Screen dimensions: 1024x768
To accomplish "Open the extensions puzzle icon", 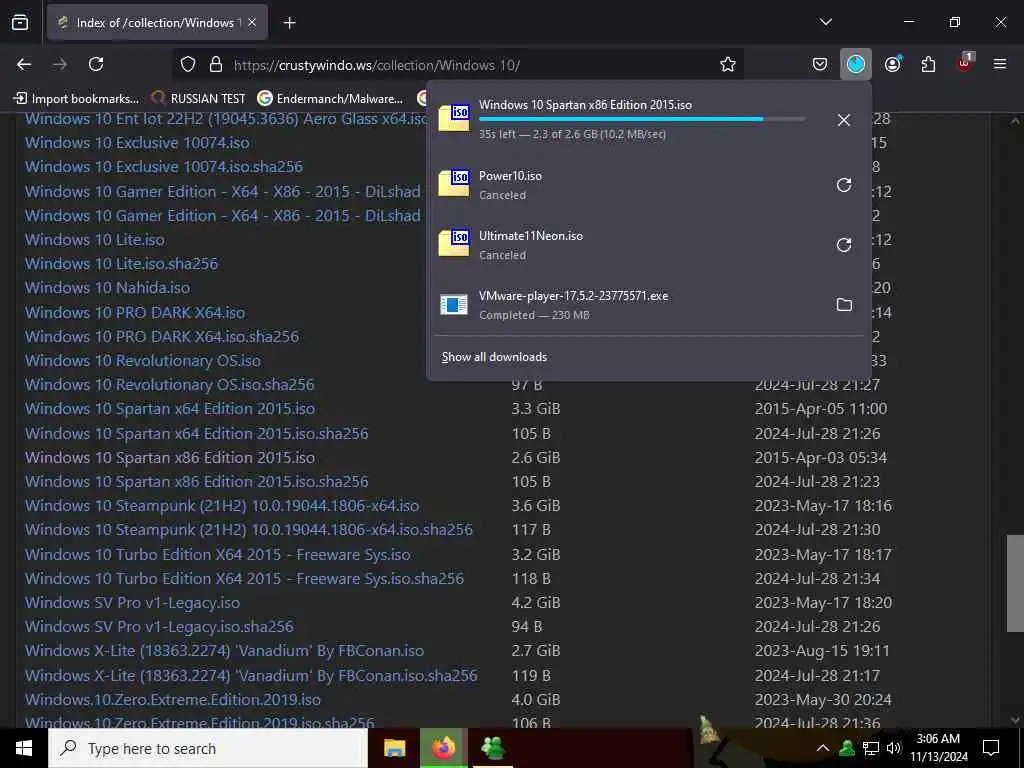I will [x=928, y=64].
